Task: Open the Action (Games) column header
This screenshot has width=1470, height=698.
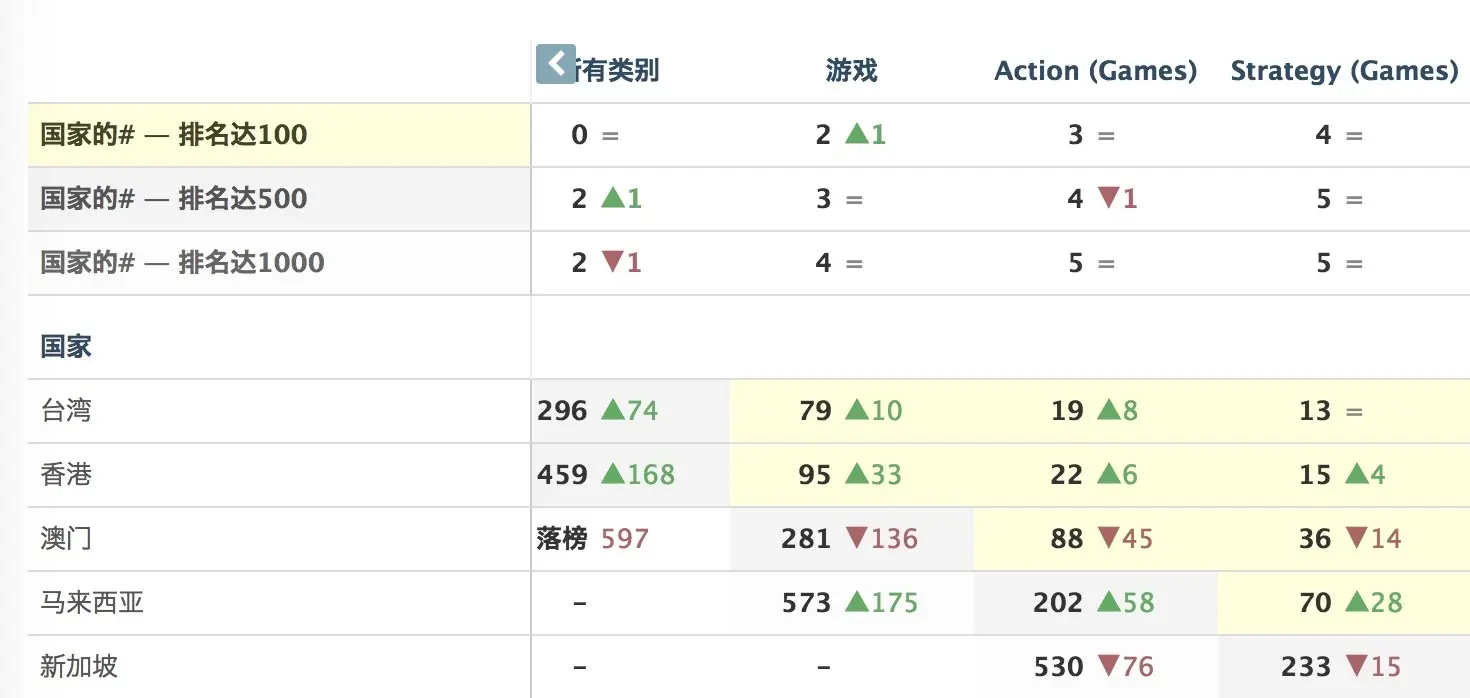Action: pyautogui.click(x=1095, y=71)
